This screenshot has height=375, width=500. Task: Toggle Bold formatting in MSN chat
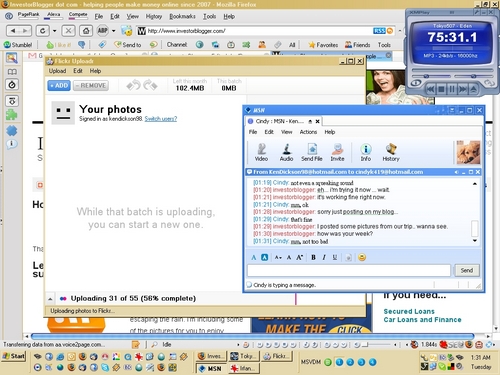click(313, 257)
